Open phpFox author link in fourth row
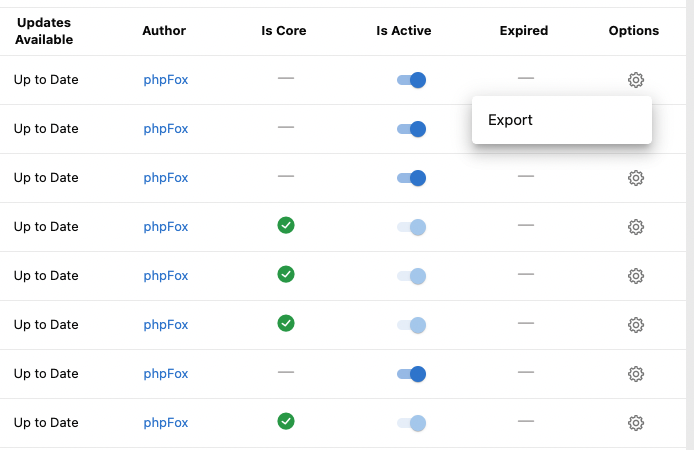 (166, 227)
